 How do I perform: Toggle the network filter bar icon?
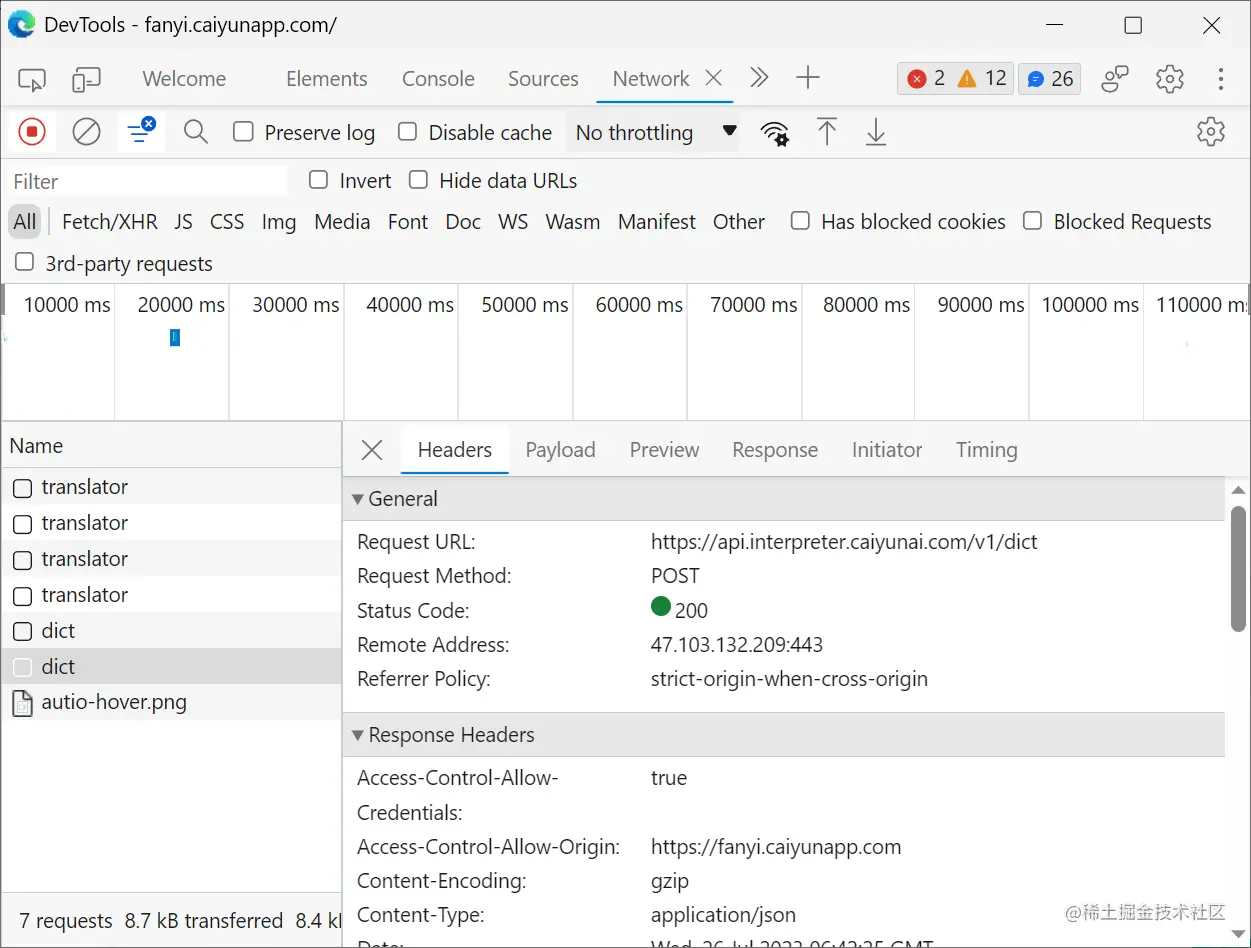(141, 131)
